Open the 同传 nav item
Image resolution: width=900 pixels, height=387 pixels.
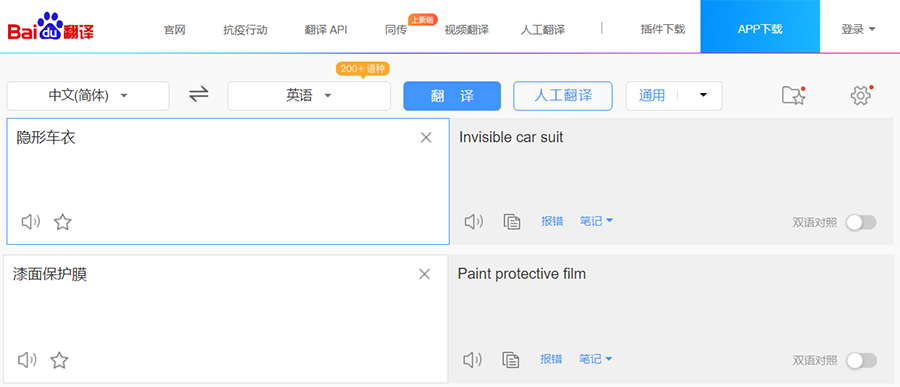(396, 30)
